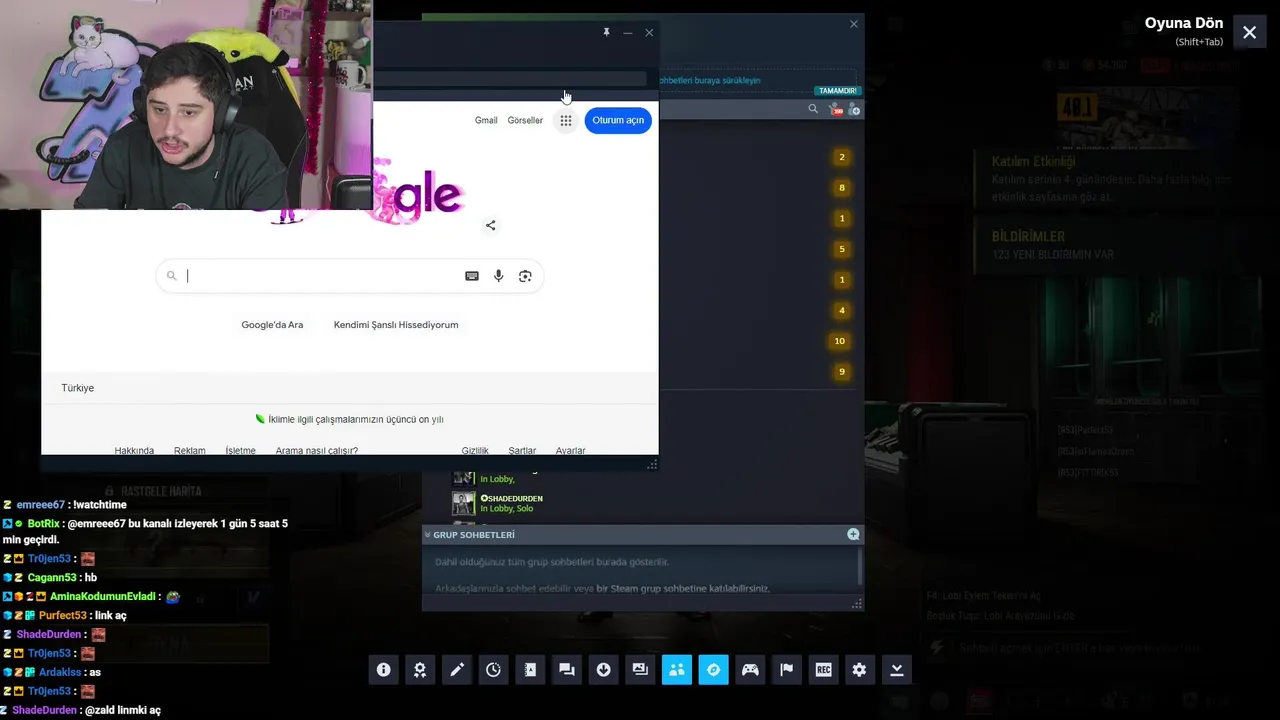Viewport: 1280px width, 720px height.
Task: Open Ayarlar footer menu
Action: click(x=571, y=451)
